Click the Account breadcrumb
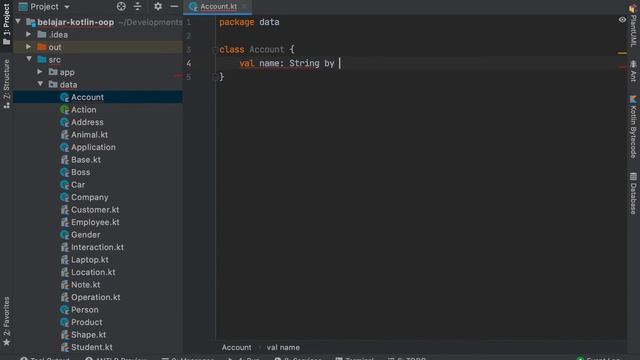This screenshot has width=640, height=360. tap(236, 347)
